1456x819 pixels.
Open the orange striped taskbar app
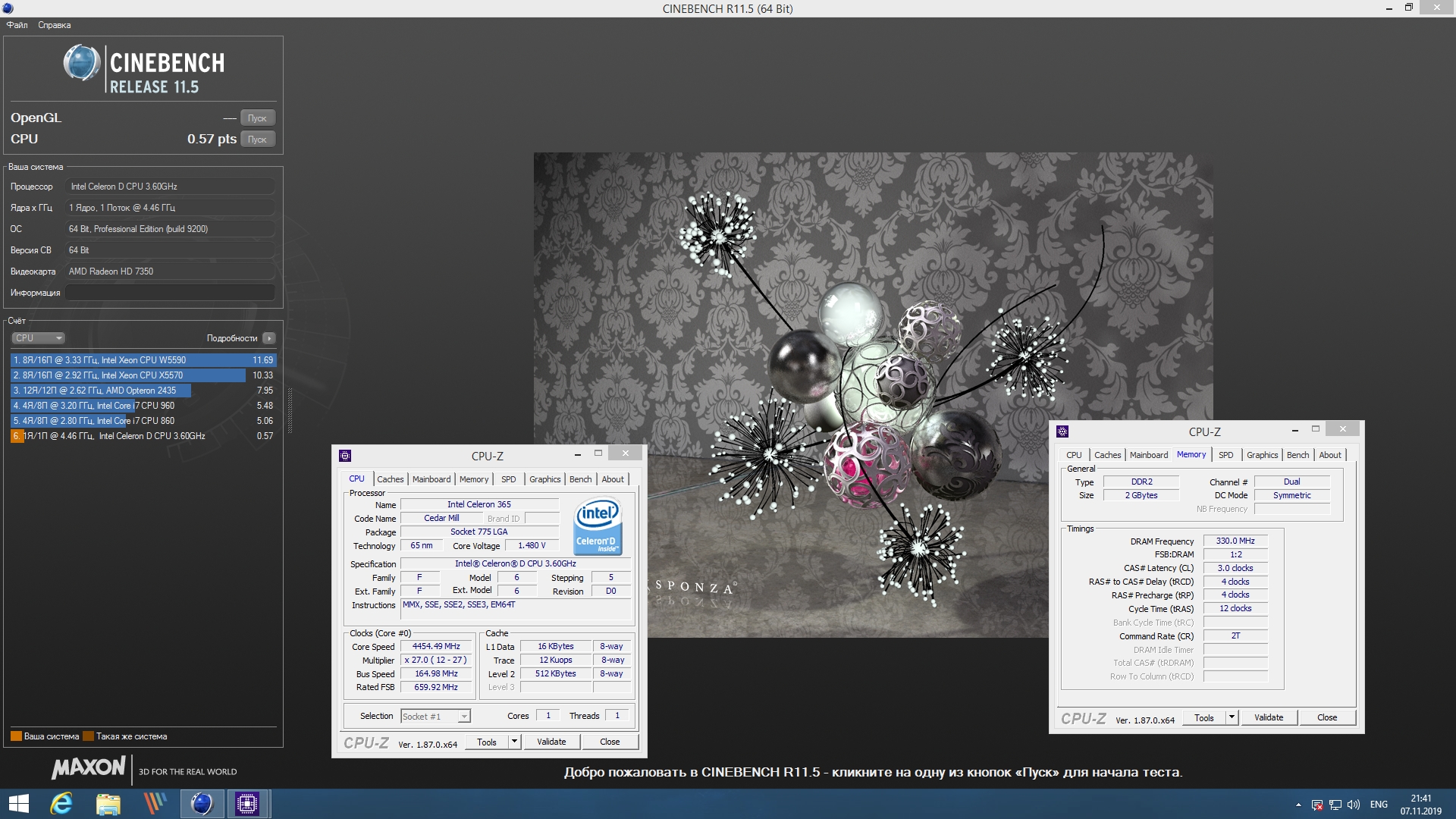click(155, 804)
